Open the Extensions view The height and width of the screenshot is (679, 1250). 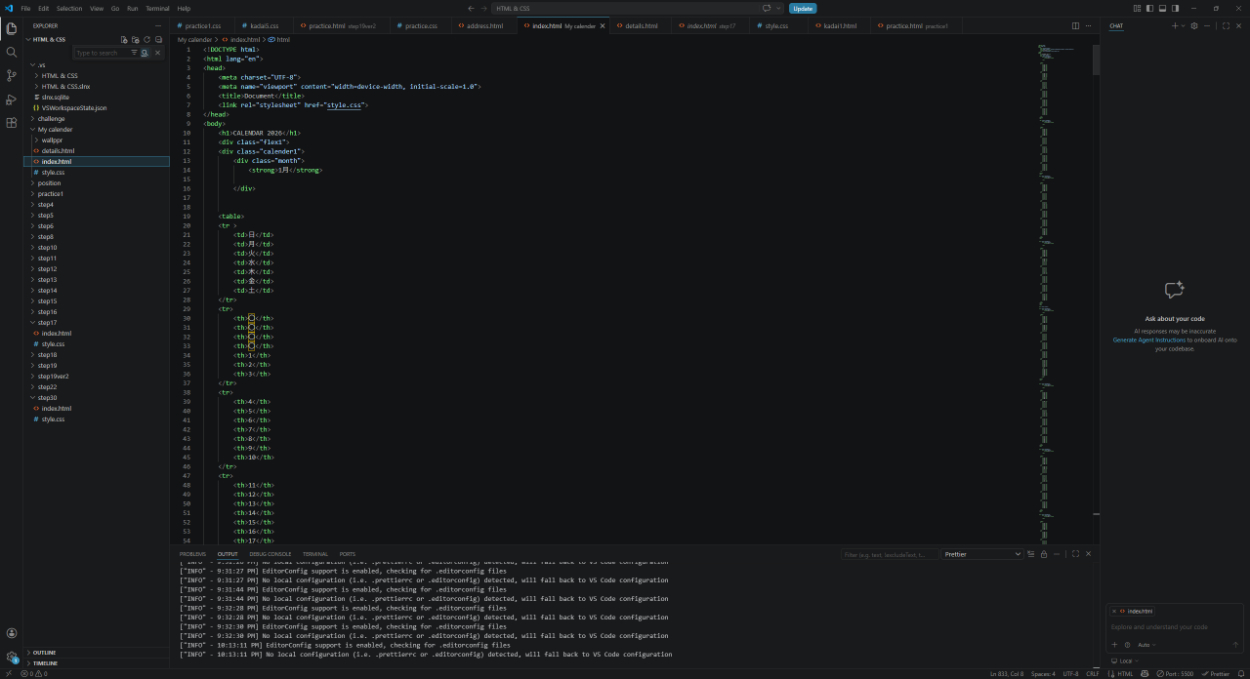12,123
